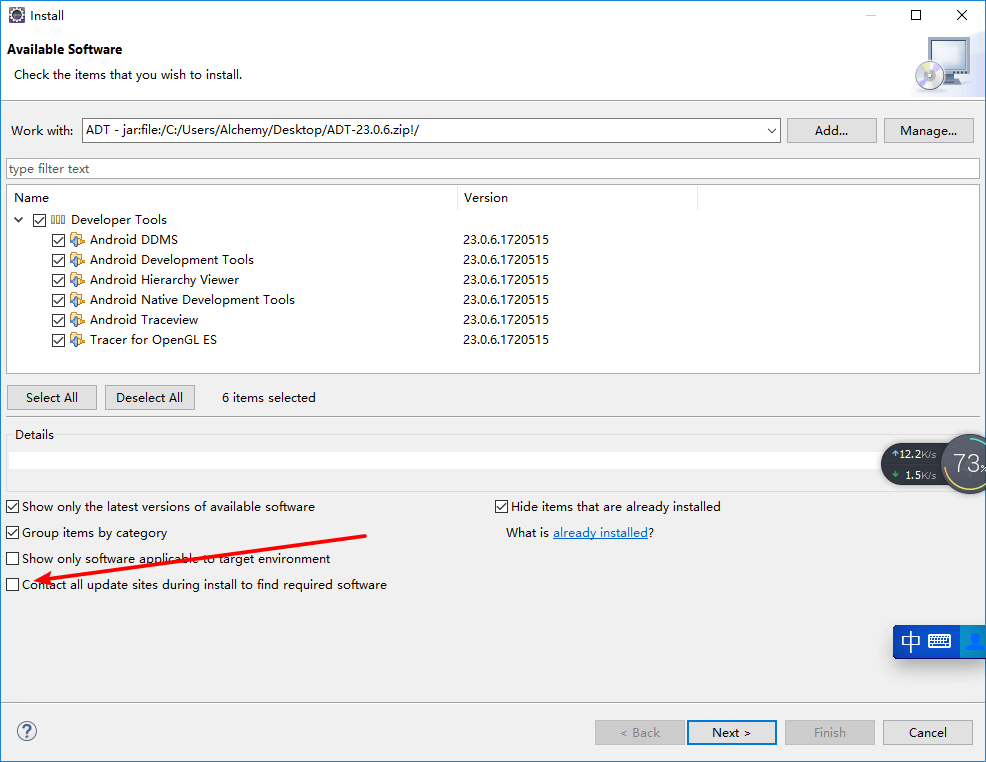Maximize the Install dialog window
This screenshot has width=986, height=762.
916,15
